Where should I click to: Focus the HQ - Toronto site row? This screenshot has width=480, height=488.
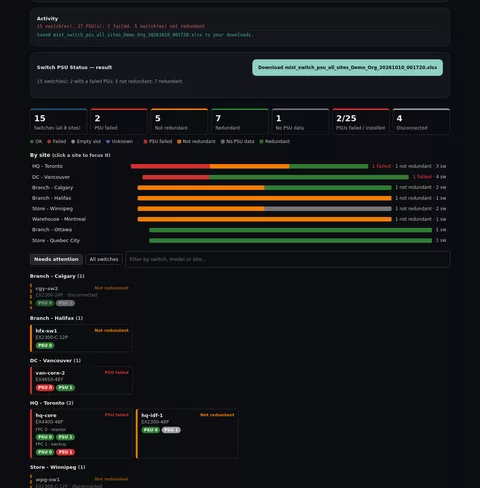[239, 166]
